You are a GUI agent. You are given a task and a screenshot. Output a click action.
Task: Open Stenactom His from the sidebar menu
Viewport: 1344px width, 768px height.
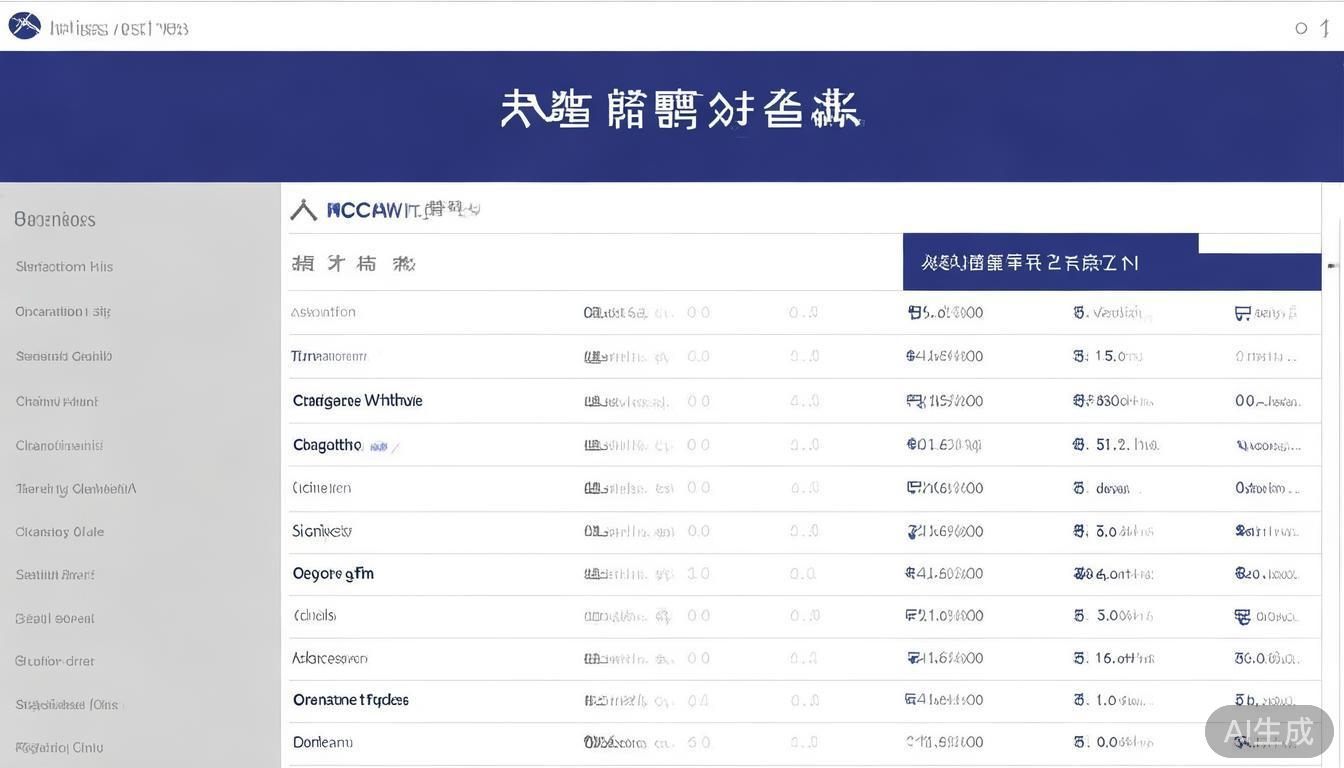pos(64,265)
